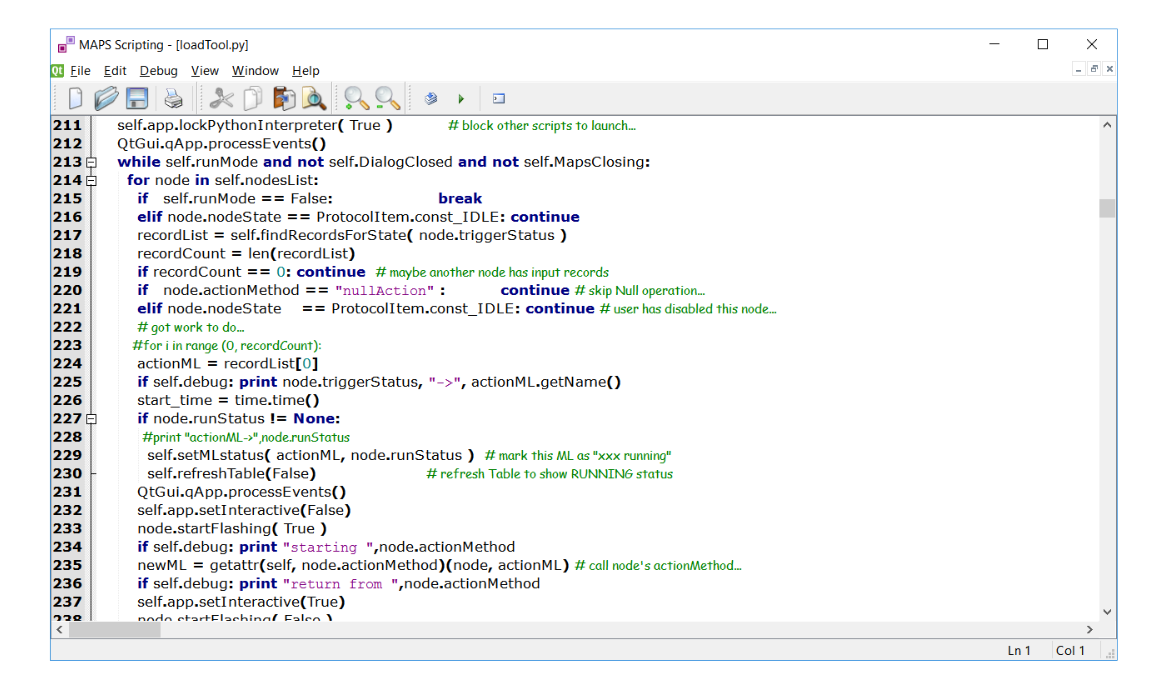Click 'self.app.setInteractive(True)' on line 237
The width and height of the screenshot is (1155, 691).
click(x=242, y=602)
